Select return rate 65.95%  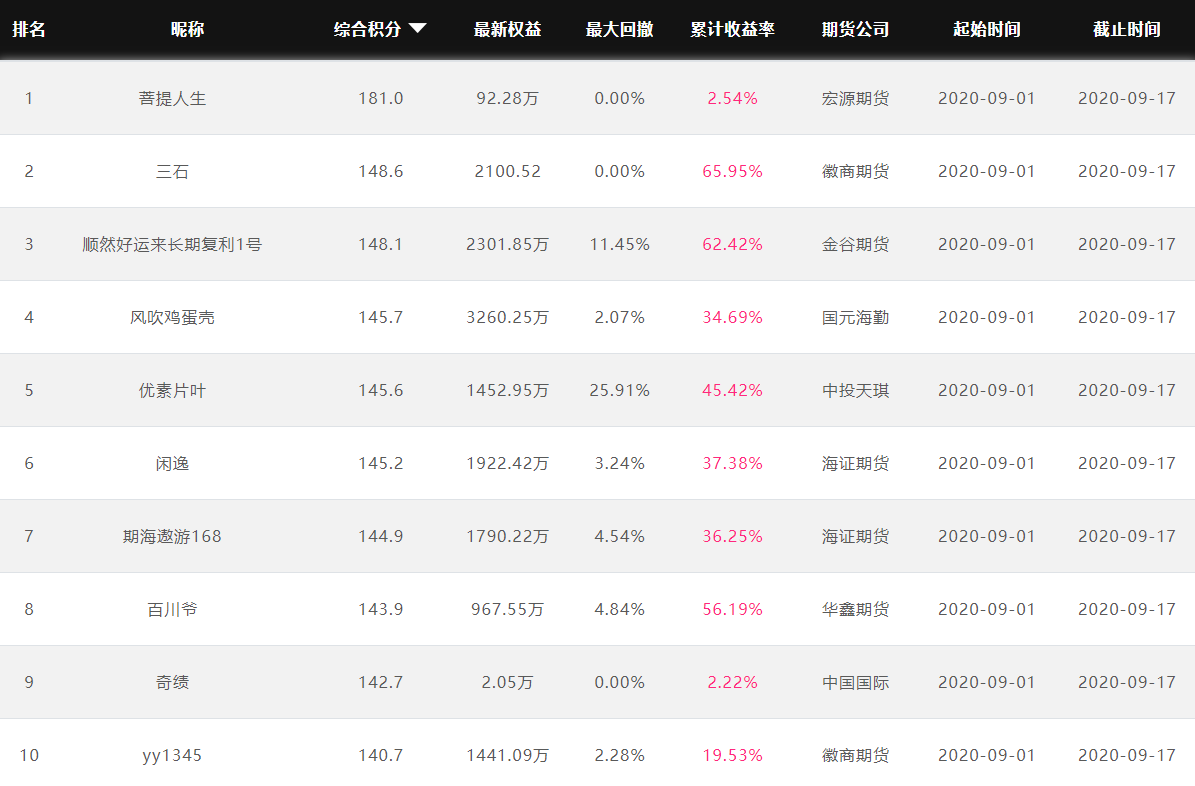tap(732, 172)
